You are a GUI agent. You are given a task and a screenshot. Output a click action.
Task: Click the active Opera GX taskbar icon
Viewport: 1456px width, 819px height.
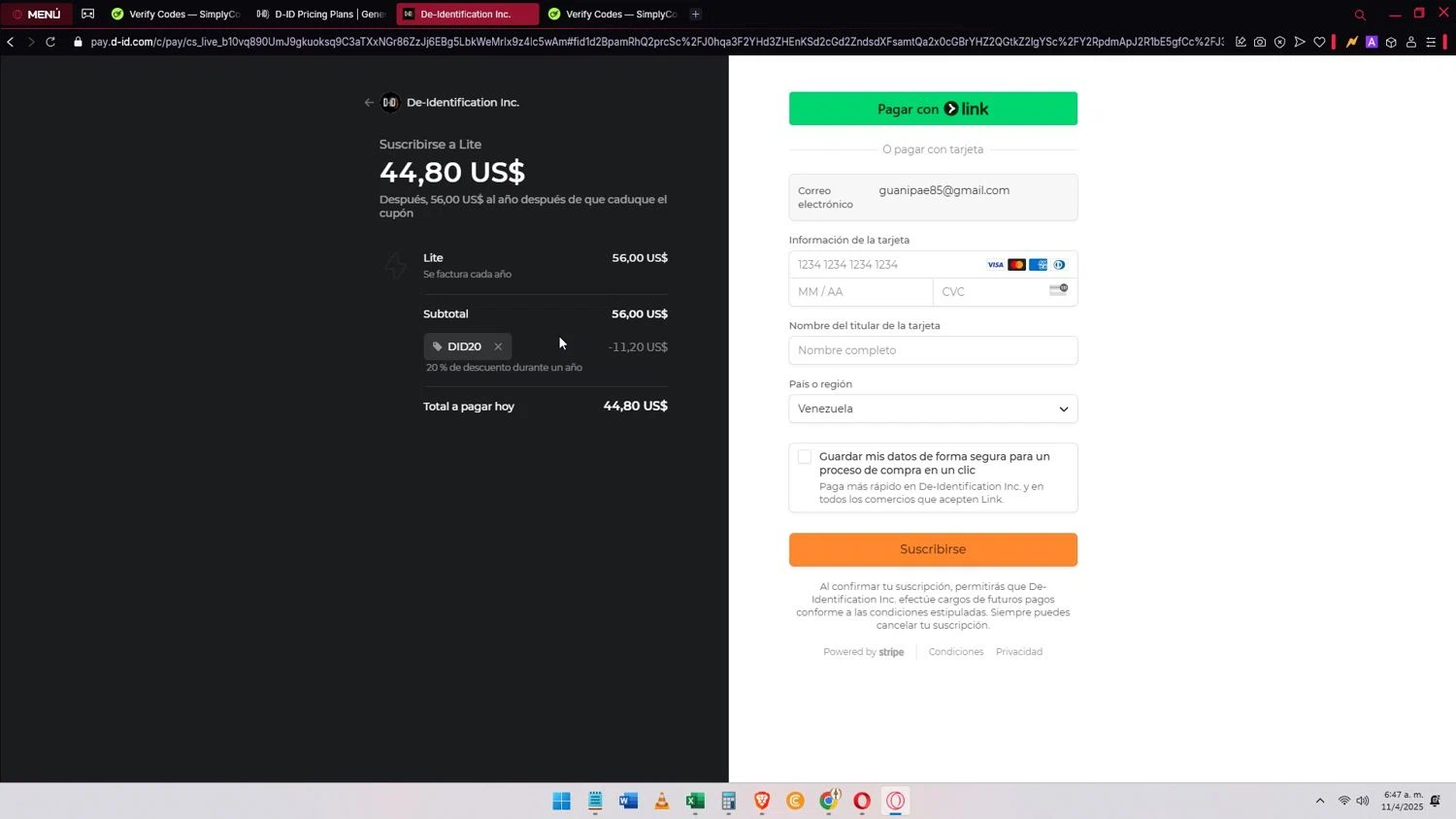click(x=896, y=801)
